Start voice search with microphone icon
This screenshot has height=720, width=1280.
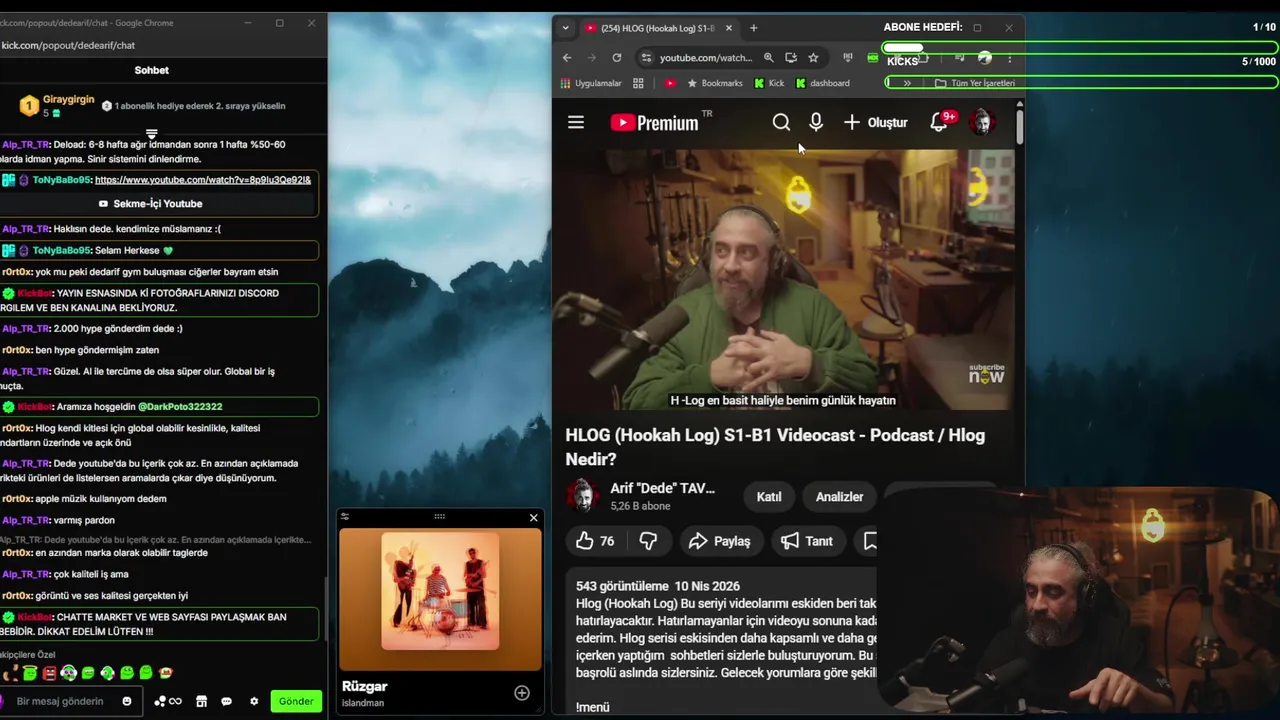816,122
